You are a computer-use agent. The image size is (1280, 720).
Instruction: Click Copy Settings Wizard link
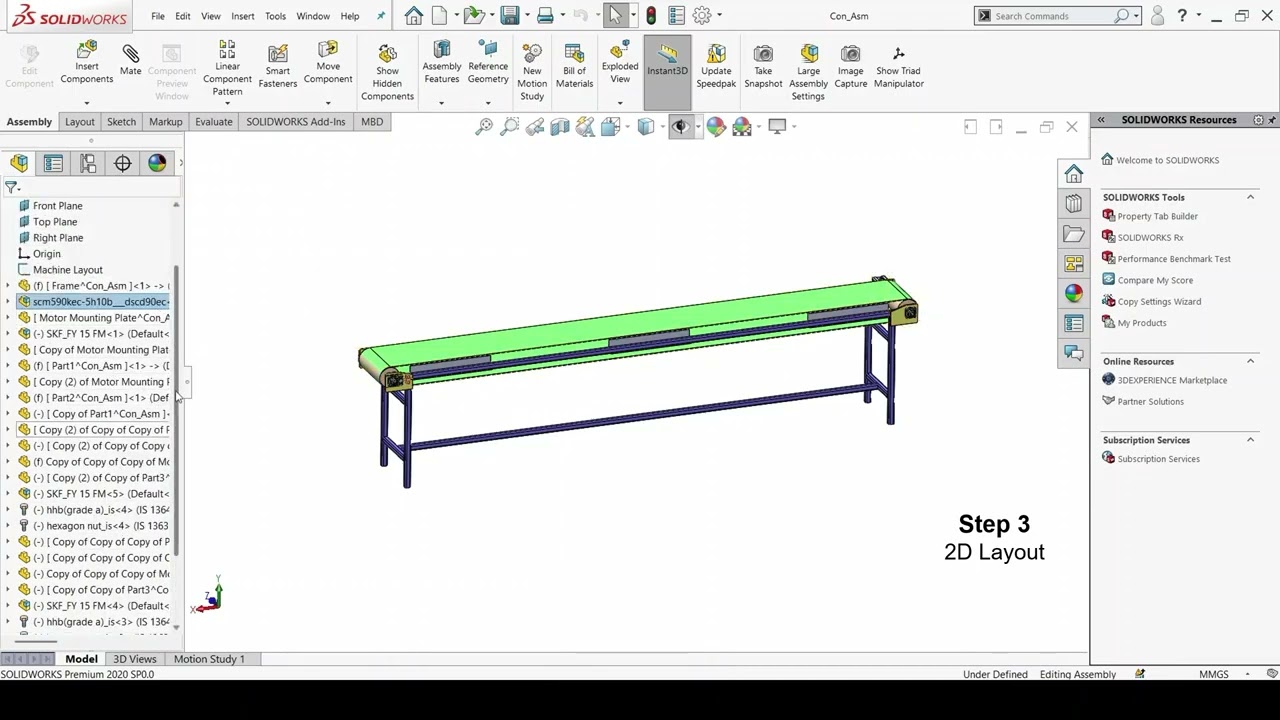point(1159,302)
